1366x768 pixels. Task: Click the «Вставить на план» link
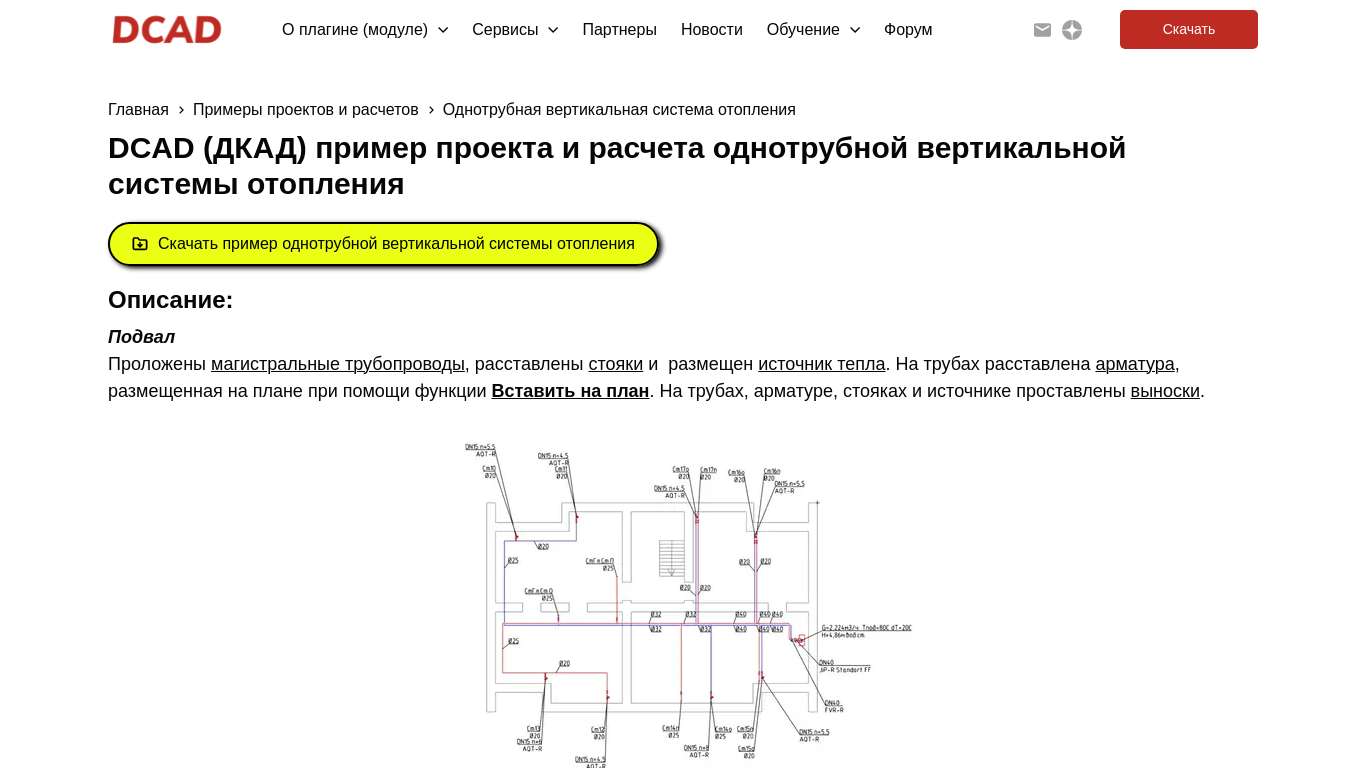[x=570, y=391]
